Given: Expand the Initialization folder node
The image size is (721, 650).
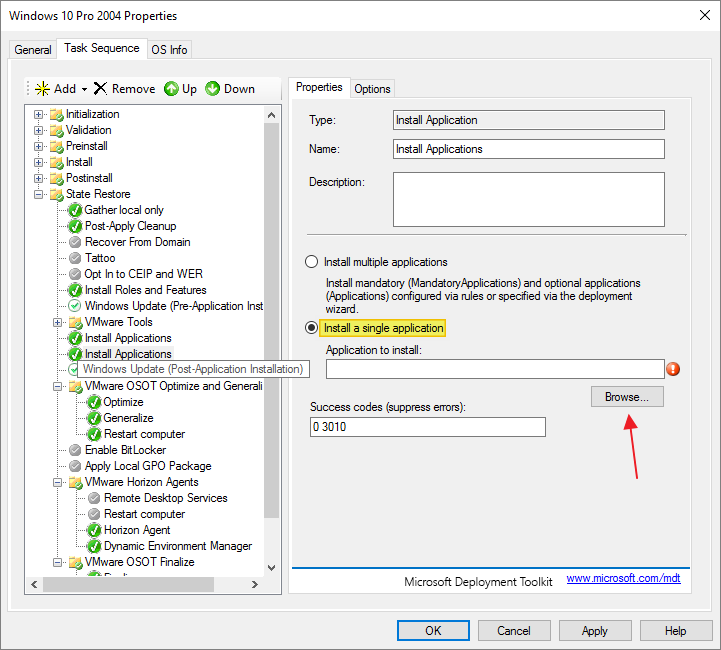Looking at the screenshot, I should pos(39,114).
